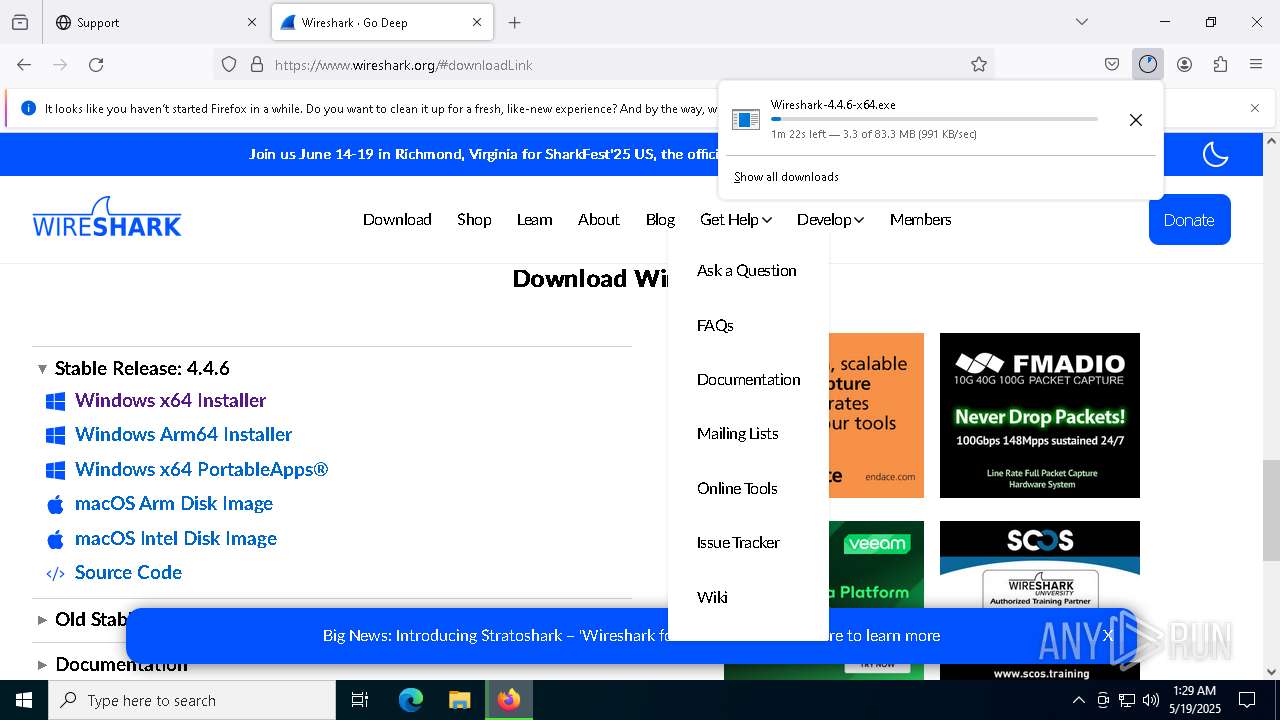Select Issue Tracker menu entry
This screenshot has height=720, width=1280.
click(738, 542)
